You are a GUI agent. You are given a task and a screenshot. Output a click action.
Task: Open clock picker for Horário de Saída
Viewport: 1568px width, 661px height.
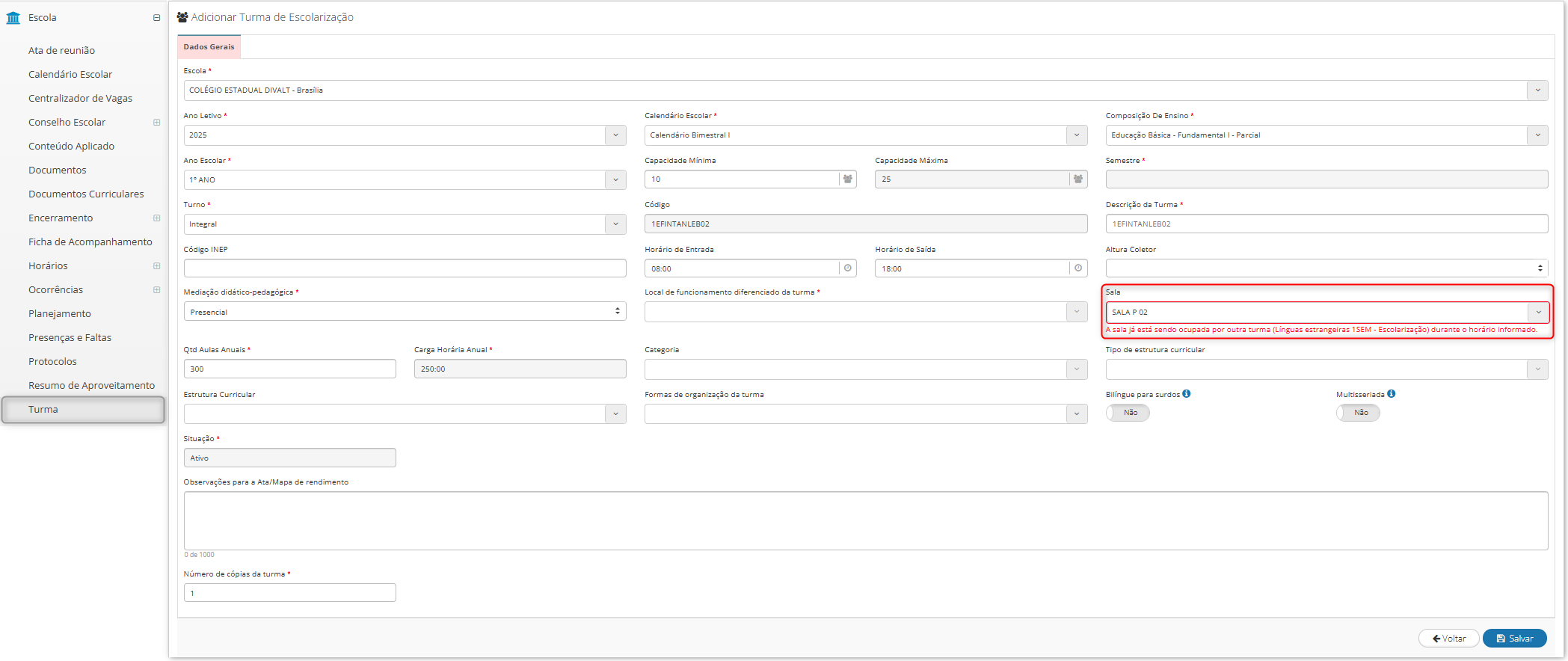pyautogui.click(x=1077, y=268)
